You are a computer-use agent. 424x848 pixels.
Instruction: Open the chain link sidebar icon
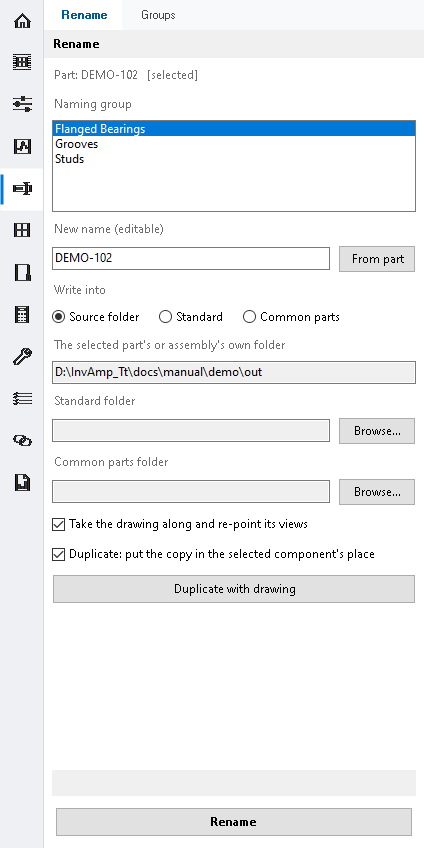pyautogui.click(x=22, y=441)
